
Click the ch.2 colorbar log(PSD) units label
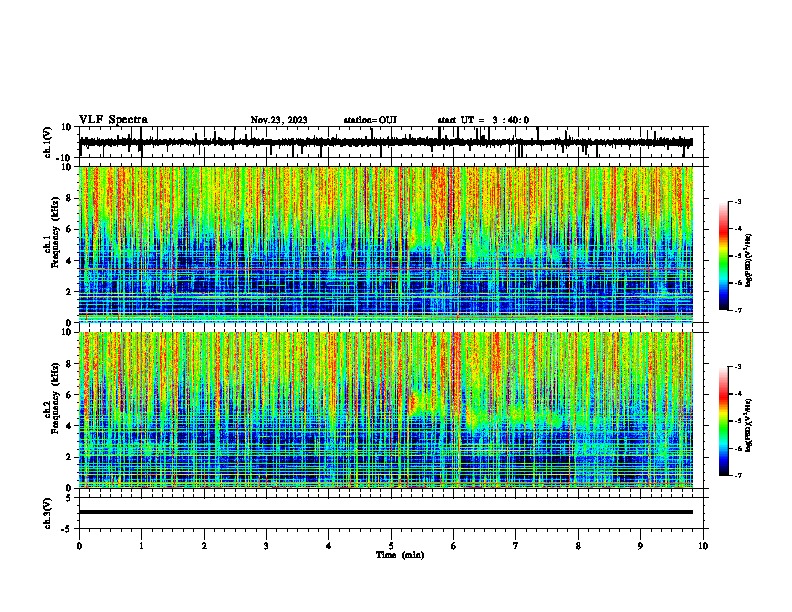tap(748, 425)
